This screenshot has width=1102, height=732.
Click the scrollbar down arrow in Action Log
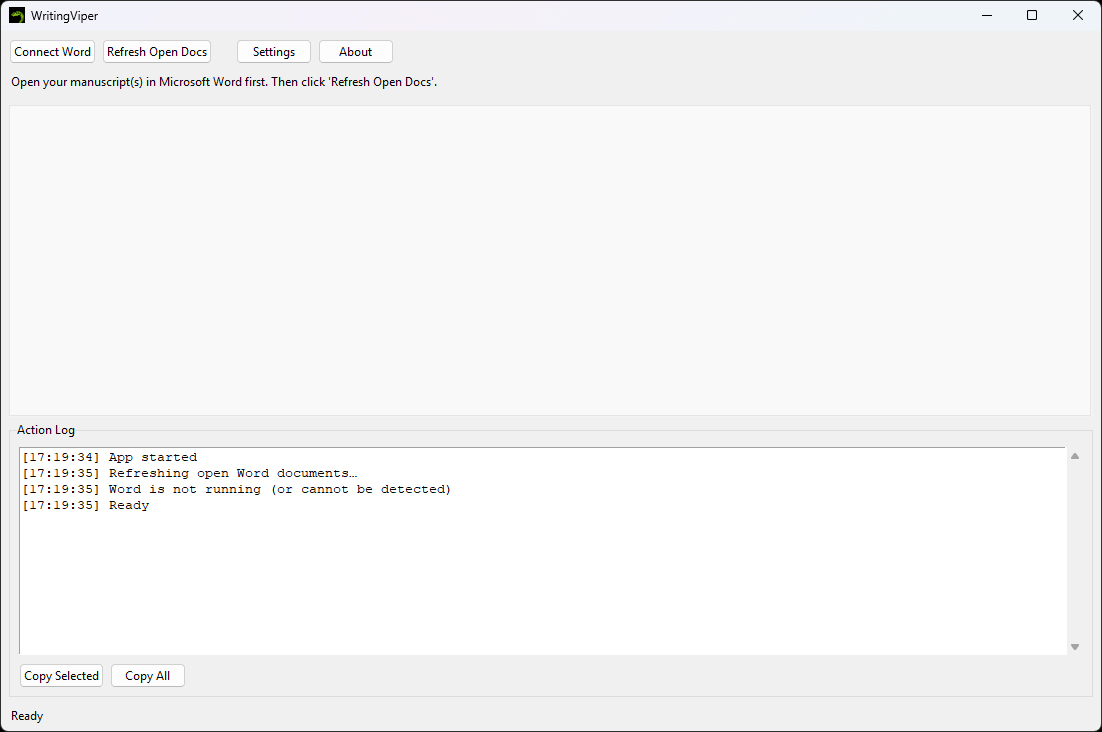[x=1075, y=646]
